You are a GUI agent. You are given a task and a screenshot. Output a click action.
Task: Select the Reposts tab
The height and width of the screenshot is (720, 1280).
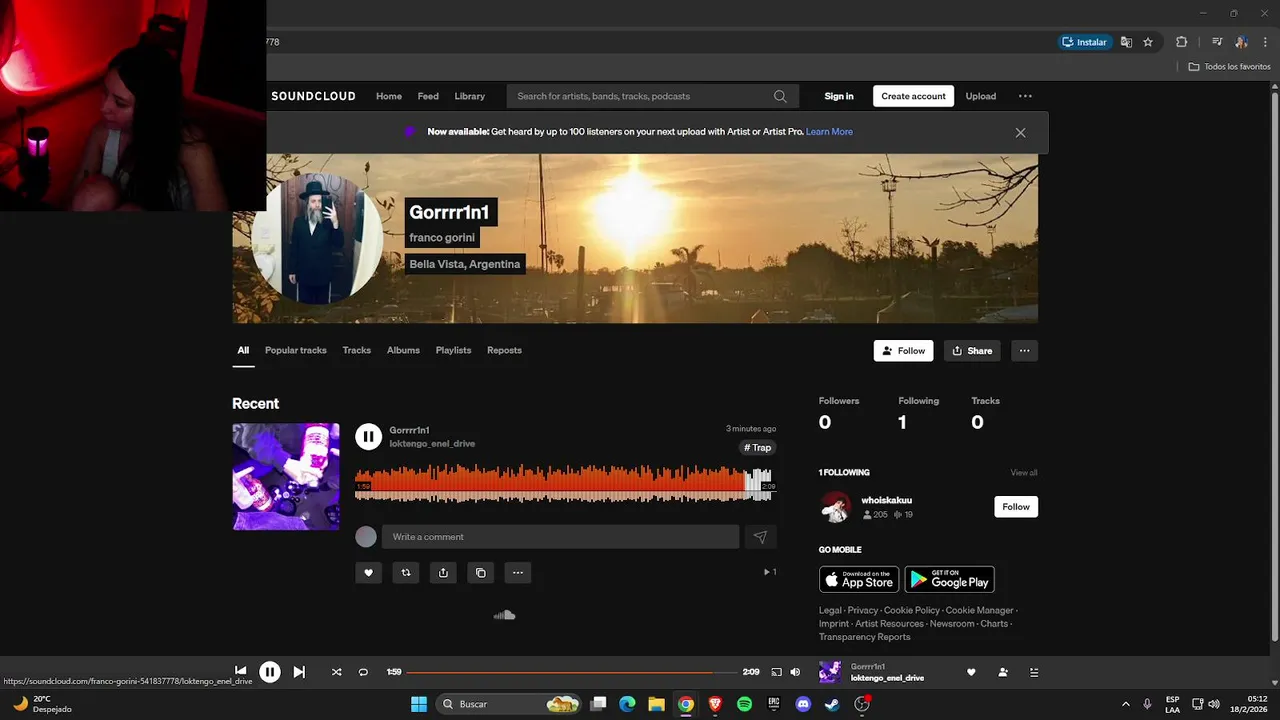point(504,350)
